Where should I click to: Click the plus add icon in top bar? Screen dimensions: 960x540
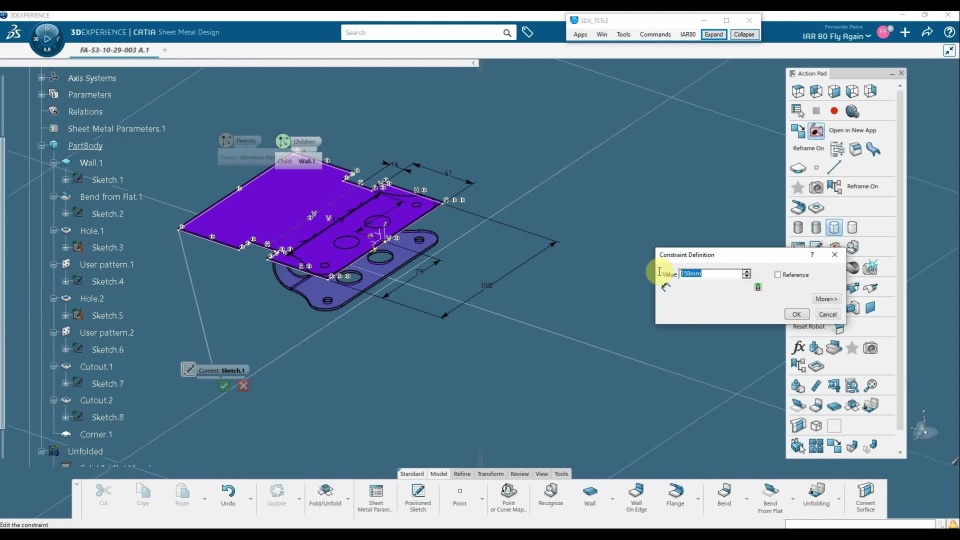pyautogui.click(x=905, y=32)
